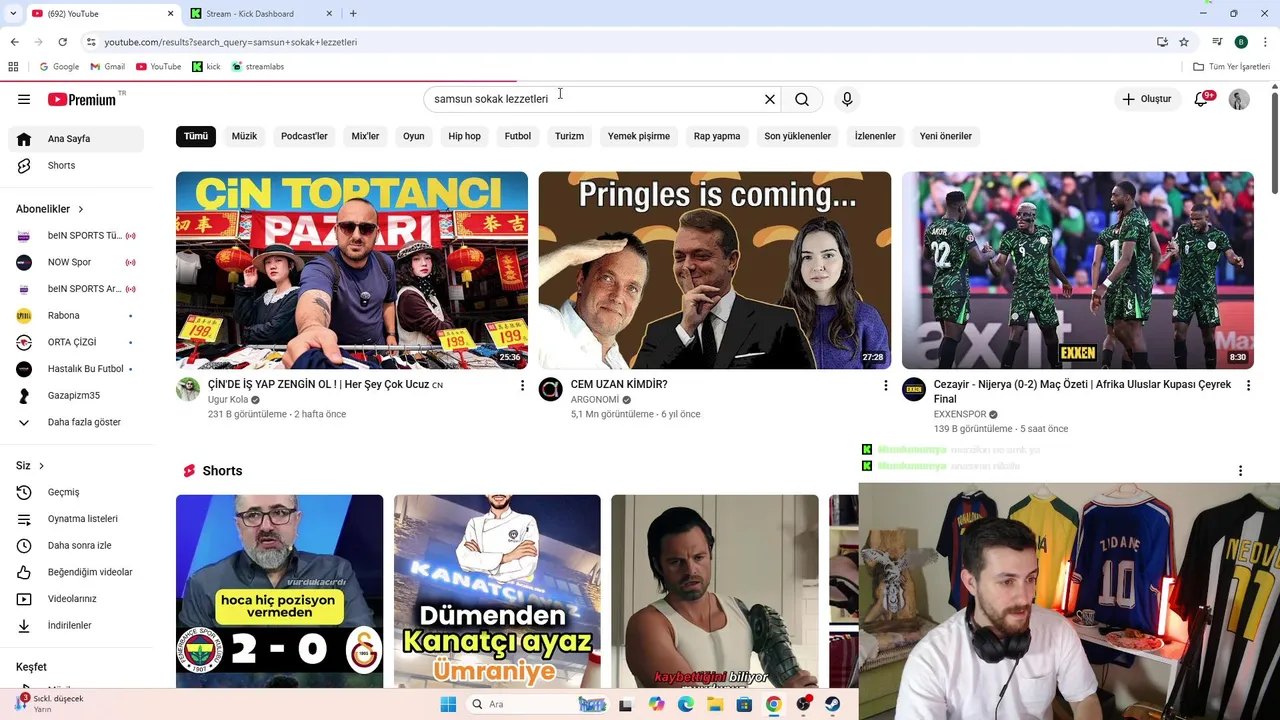
Task: Open the Windows Start menu
Action: [x=448, y=704]
